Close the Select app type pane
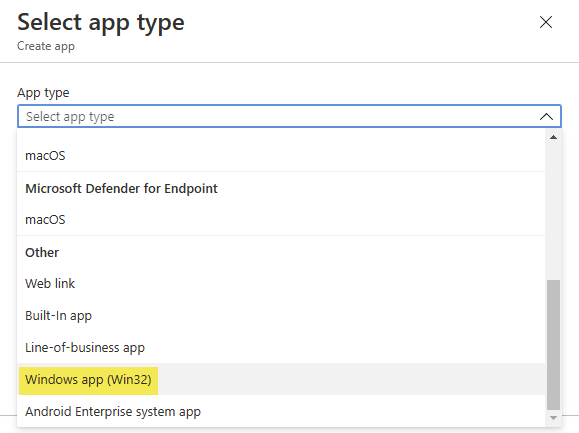579x433 pixels. pyautogui.click(x=546, y=22)
